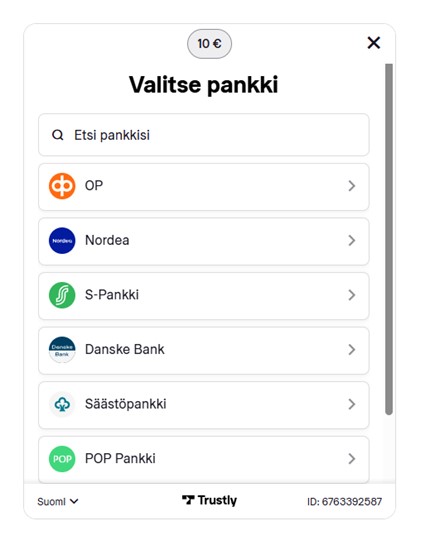Click the Säästöpankki row chevron arrow
Screen dimensions: 430x545
352,404
